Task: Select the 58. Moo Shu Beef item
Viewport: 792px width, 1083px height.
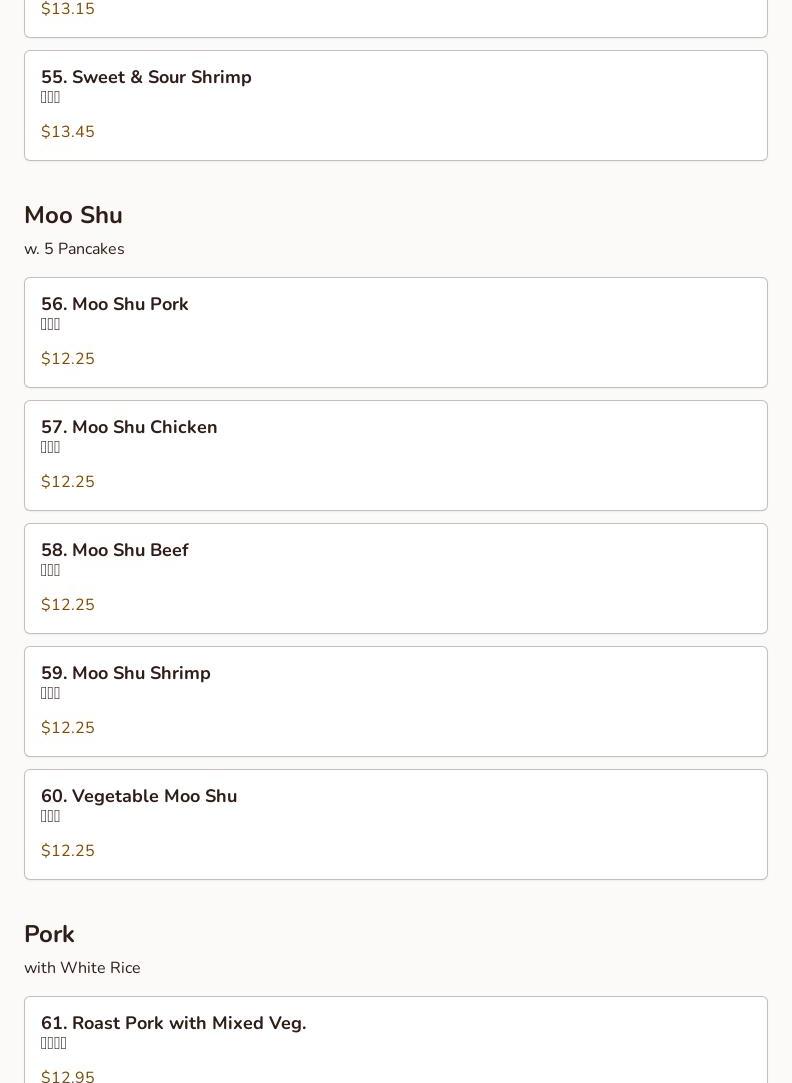Action: click(115, 551)
